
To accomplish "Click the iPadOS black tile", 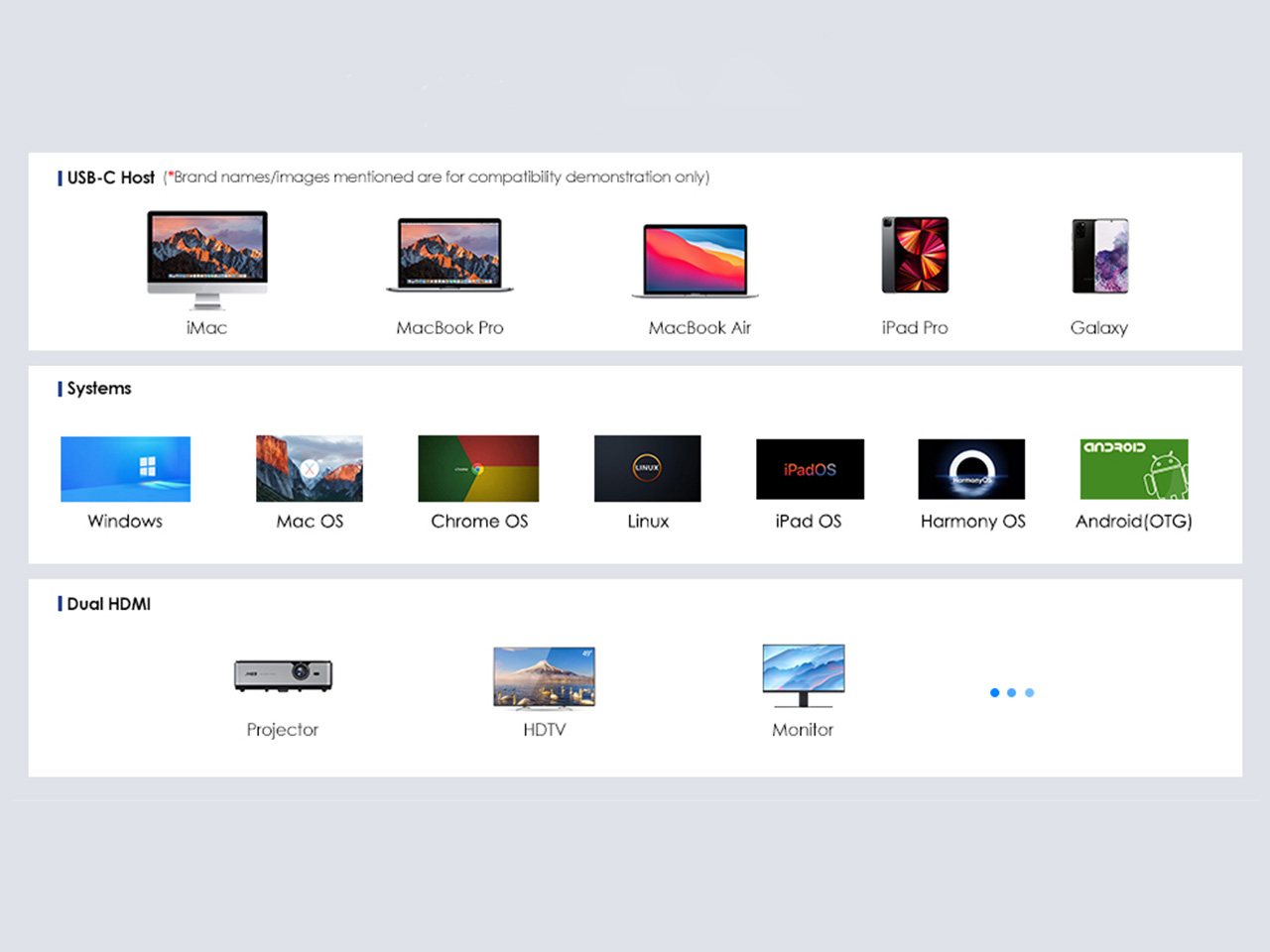I will click(x=810, y=469).
